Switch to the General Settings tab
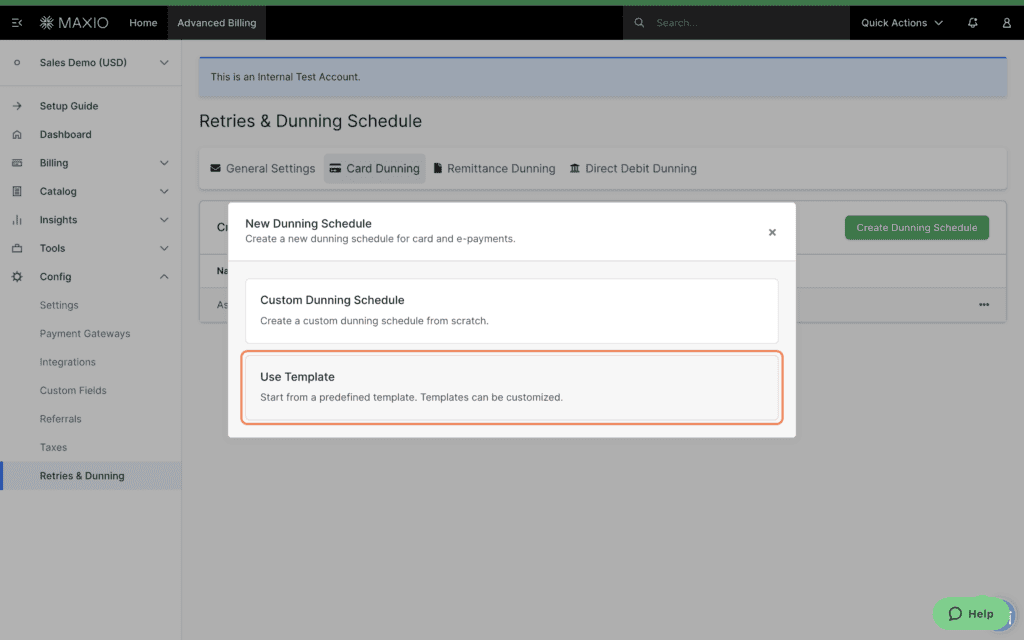1024x640 pixels. pos(263,168)
